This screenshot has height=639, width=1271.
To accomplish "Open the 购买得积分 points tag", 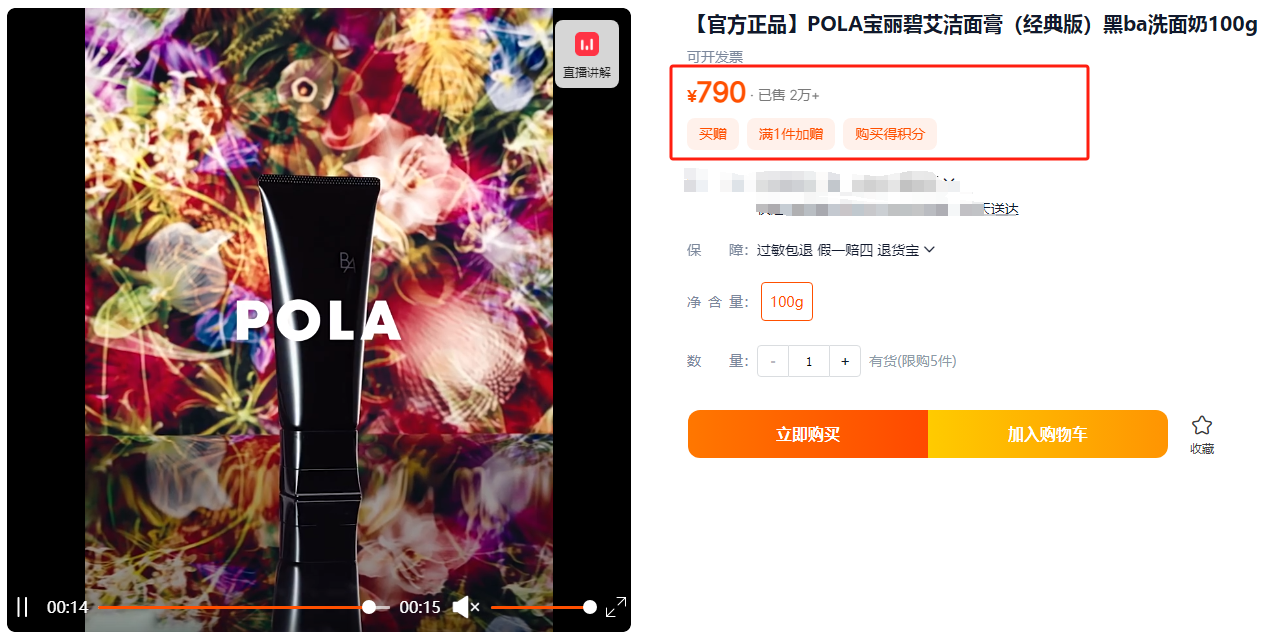I will click(890, 134).
